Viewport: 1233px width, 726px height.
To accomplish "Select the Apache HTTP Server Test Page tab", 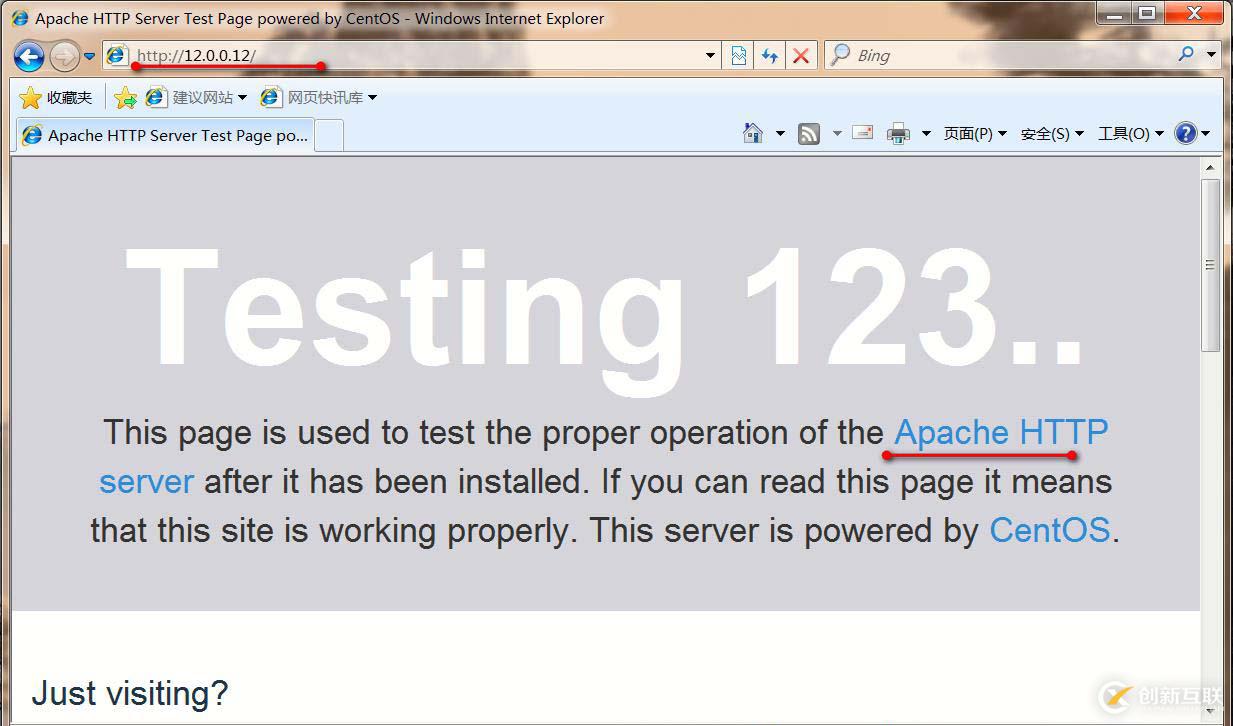I will coord(165,135).
